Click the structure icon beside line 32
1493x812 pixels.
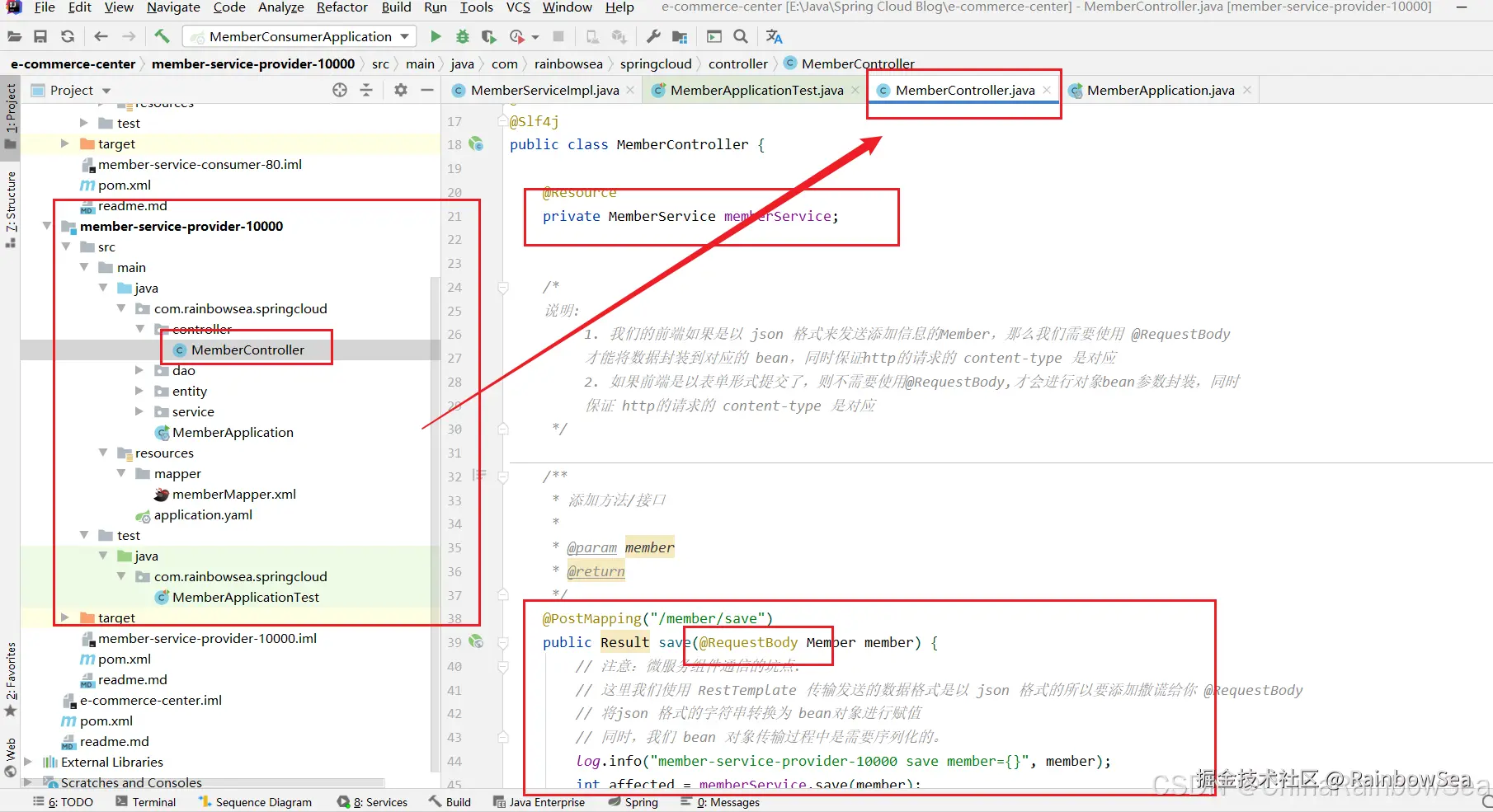(x=479, y=475)
